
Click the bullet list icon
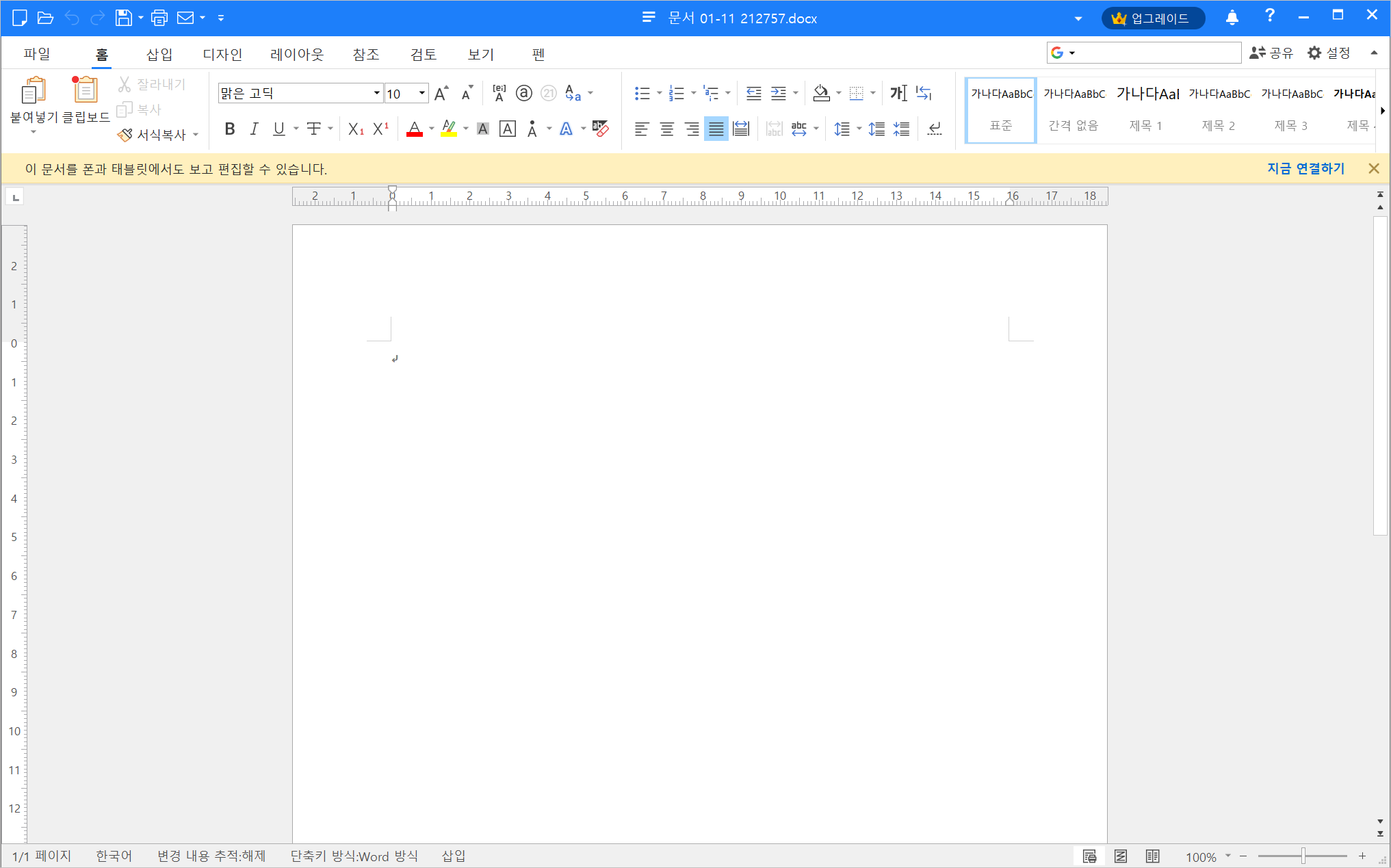coord(642,93)
